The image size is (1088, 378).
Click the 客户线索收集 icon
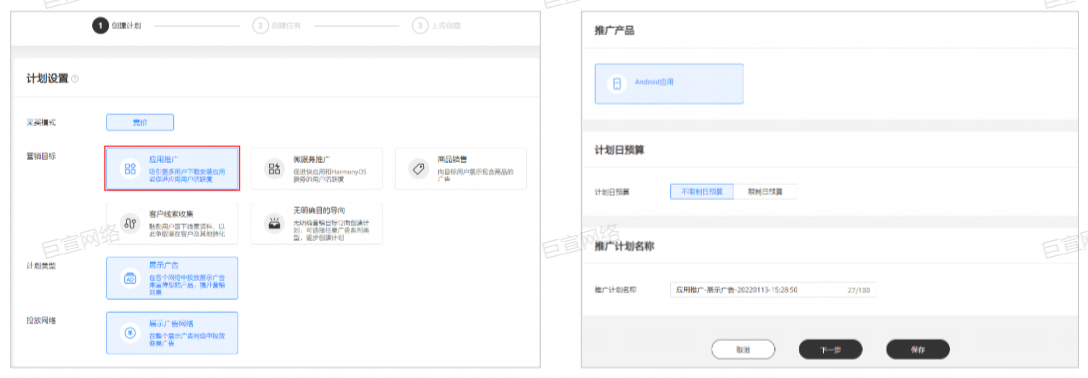(130, 223)
